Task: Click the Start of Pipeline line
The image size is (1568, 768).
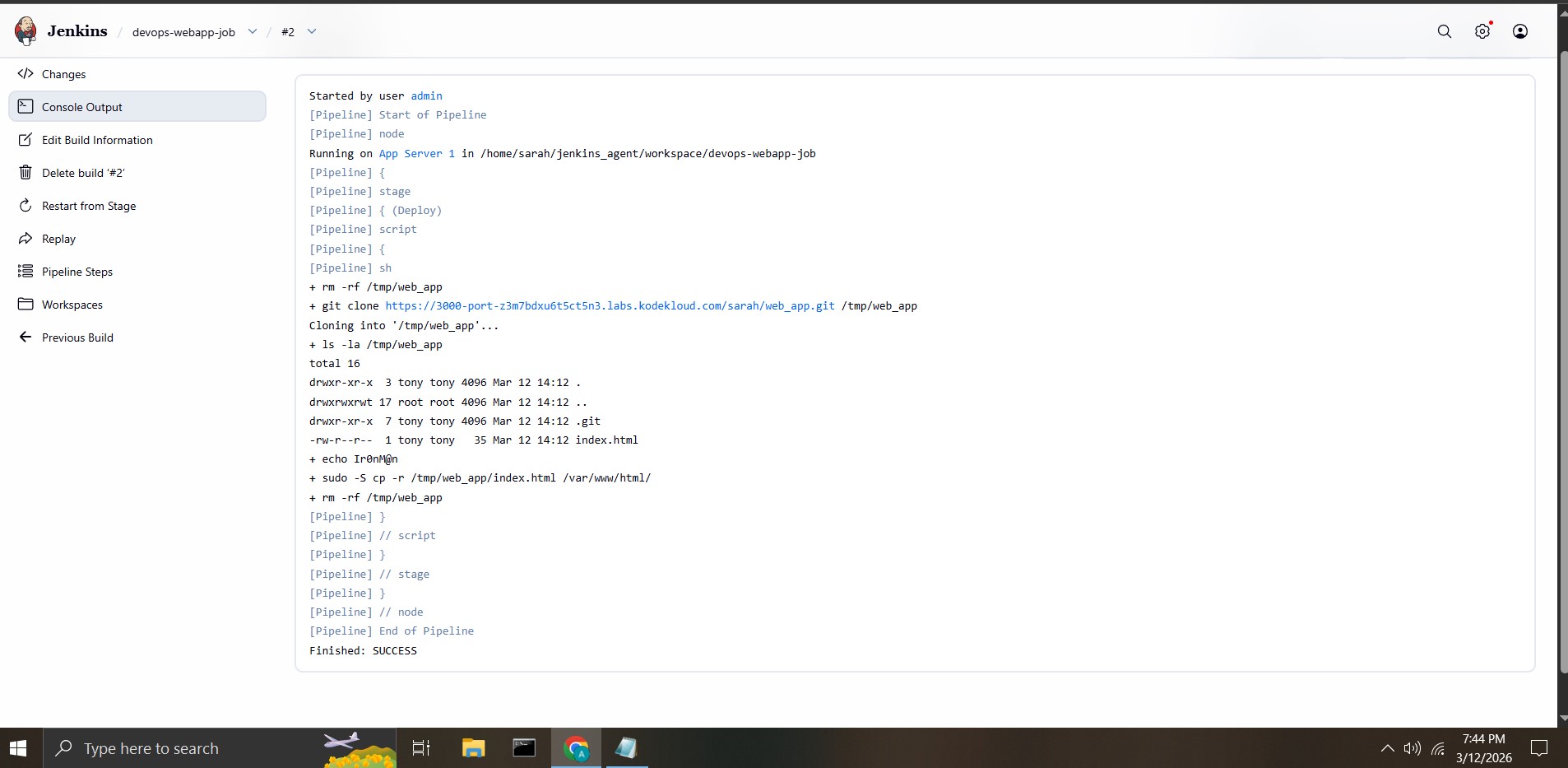Action: (397, 114)
